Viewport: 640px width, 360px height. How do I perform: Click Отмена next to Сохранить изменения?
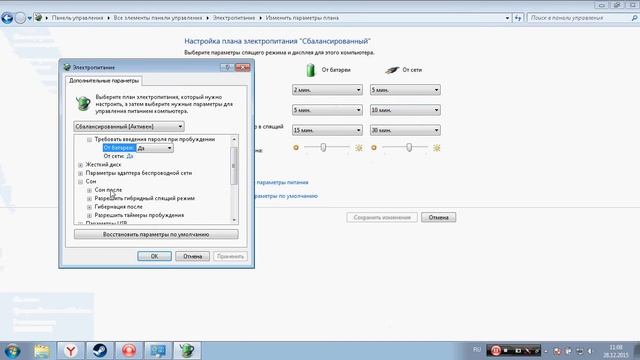(x=438, y=218)
